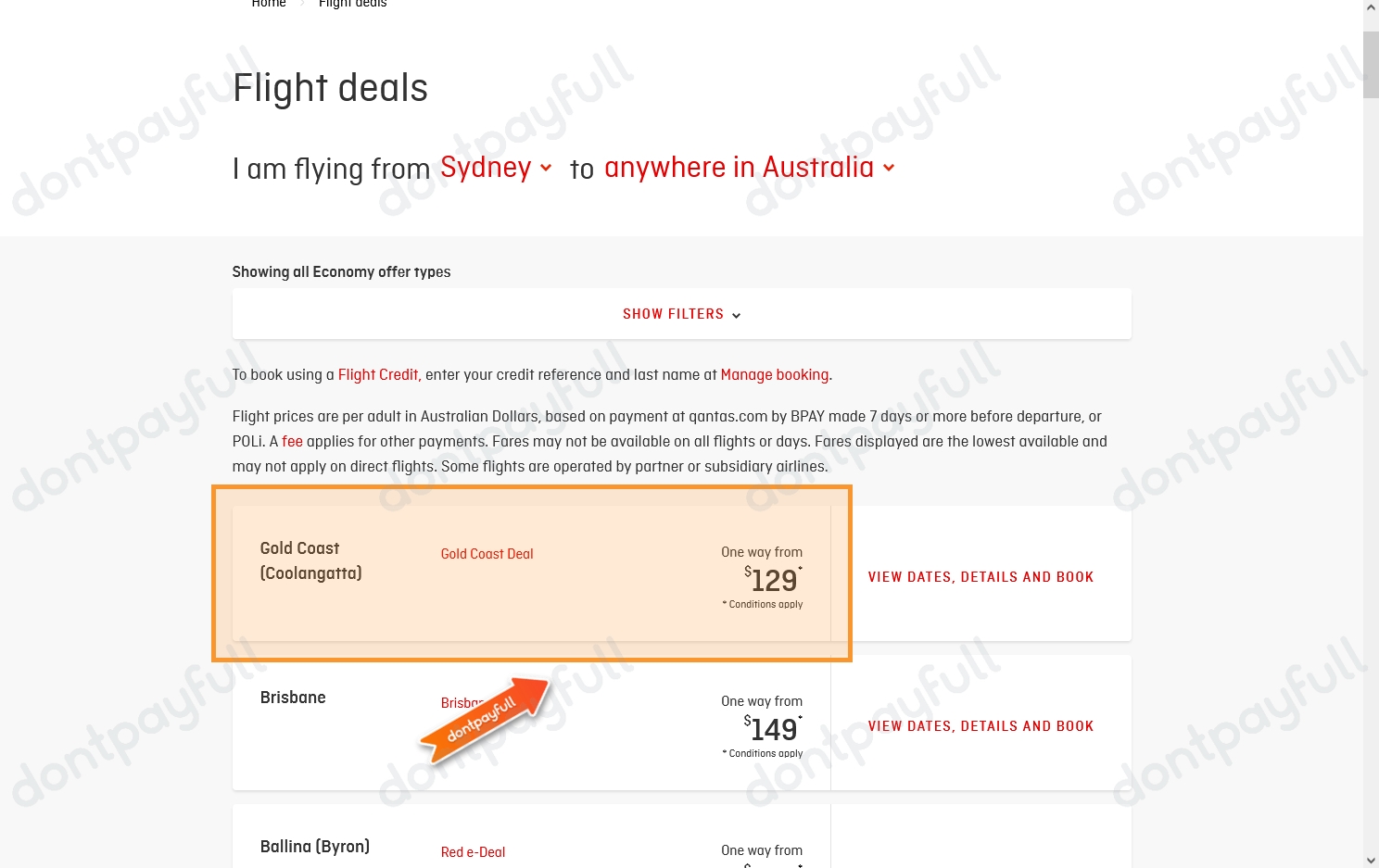1379x868 pixels.
Task: Follow the Manage booking link
Action: 774,374
